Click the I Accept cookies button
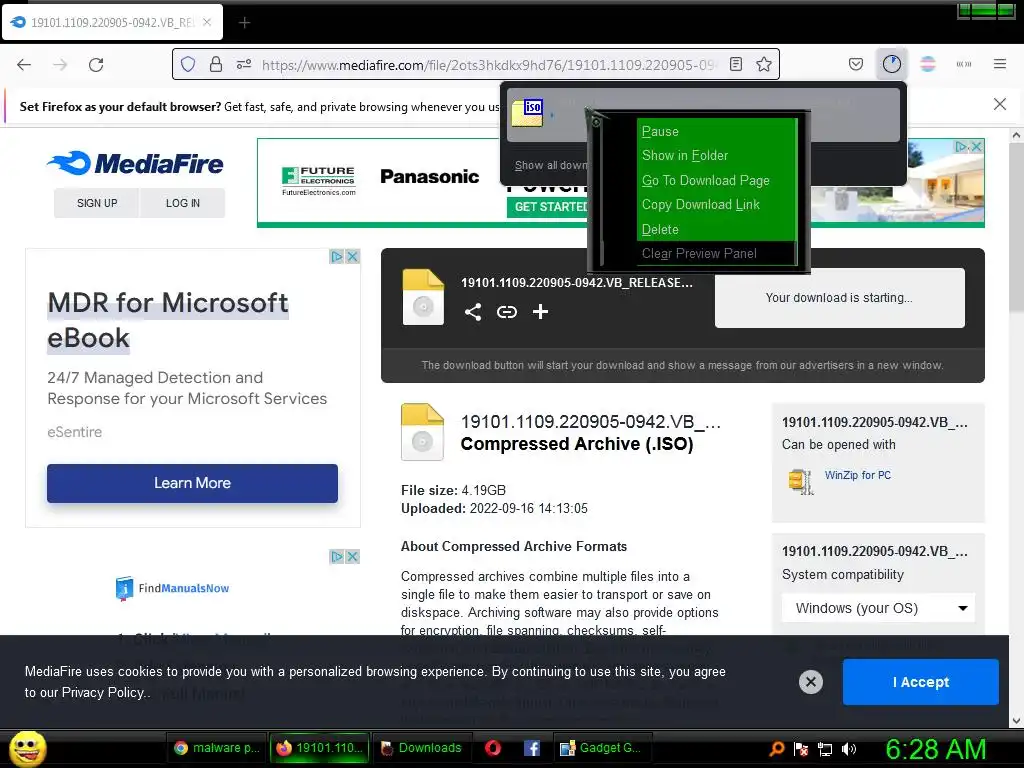The width and height of the screenshot is (1024, 768). (x=920, y=682)
